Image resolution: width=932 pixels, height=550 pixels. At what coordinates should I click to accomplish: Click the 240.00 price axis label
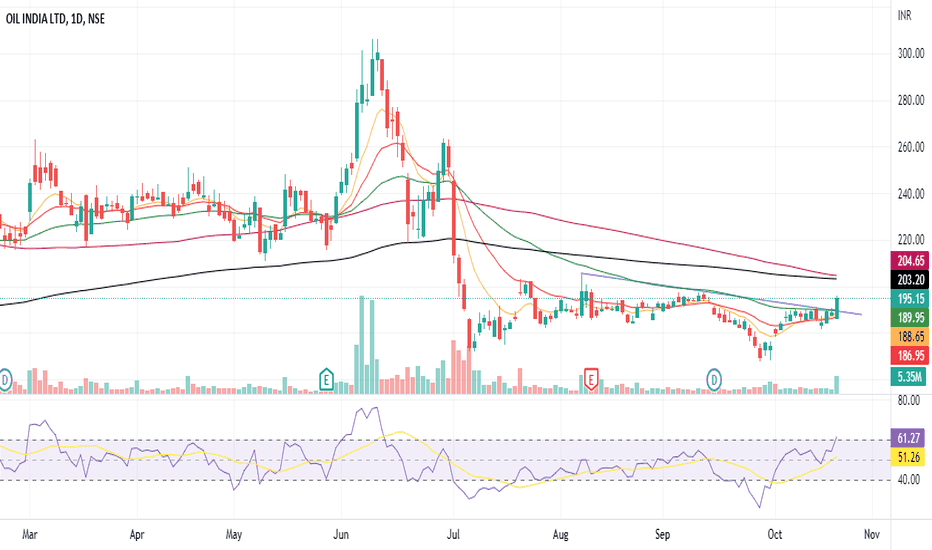[x=911, y=194]
